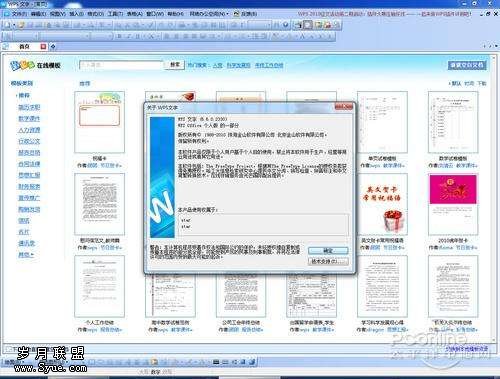Select the 推荐 category in sidebar
This screenshot has height=379, width=500.
point(24,95)
